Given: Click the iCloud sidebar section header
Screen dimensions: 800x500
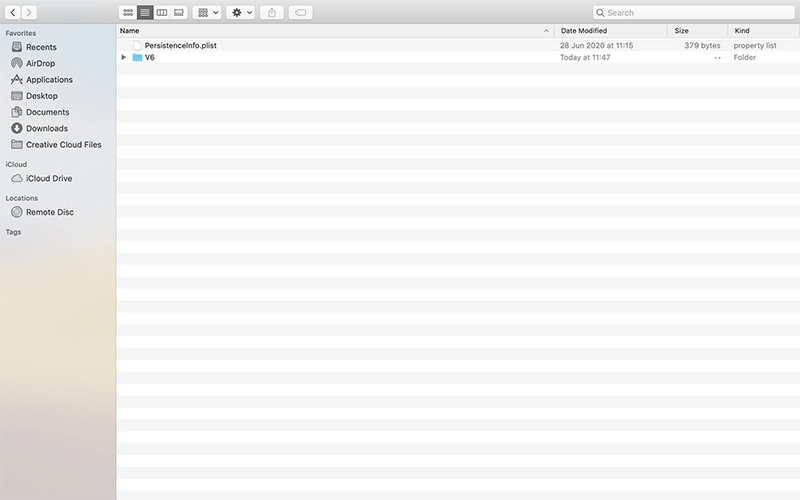Looking at the screenshot, I should (x=16, y=164).
